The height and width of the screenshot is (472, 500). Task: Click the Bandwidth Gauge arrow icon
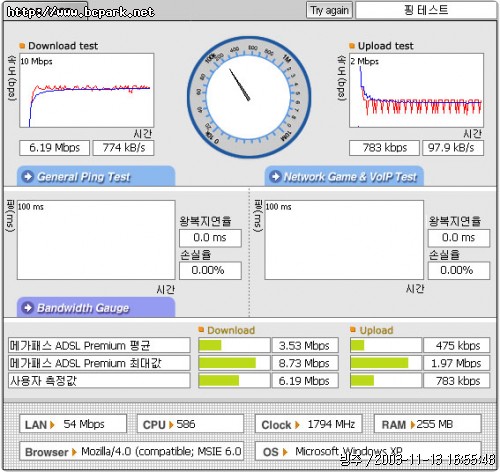(28, 308)
